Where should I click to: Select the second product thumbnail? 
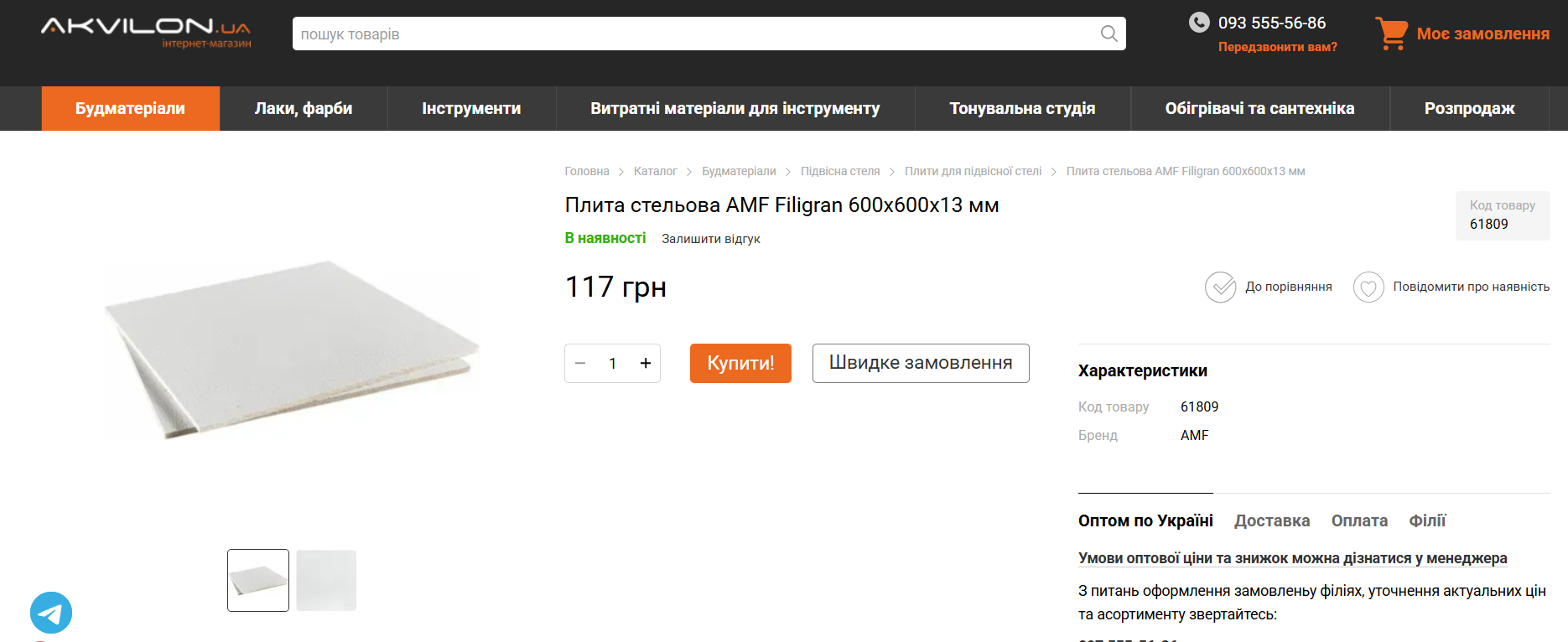pos(326,580)
